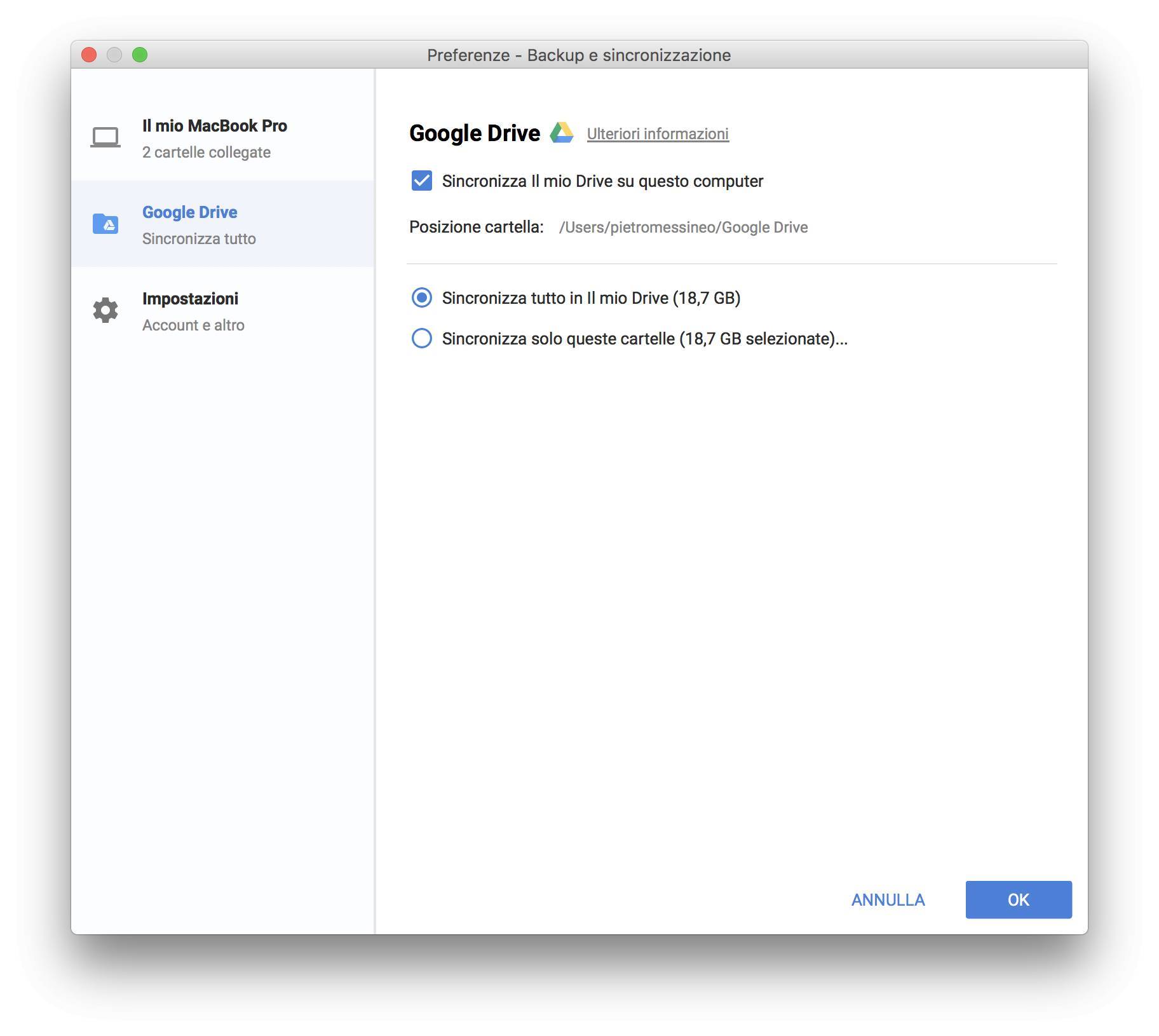Follow the Ulteriori informazioni link

[x=658, y=134]
